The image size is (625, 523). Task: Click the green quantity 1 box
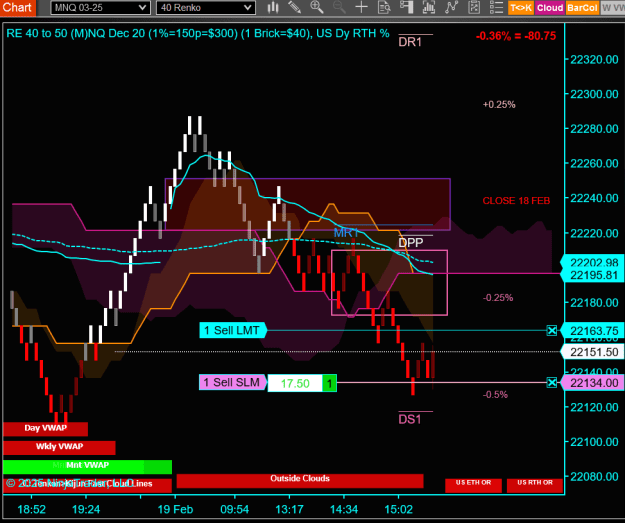click(329, 383)
